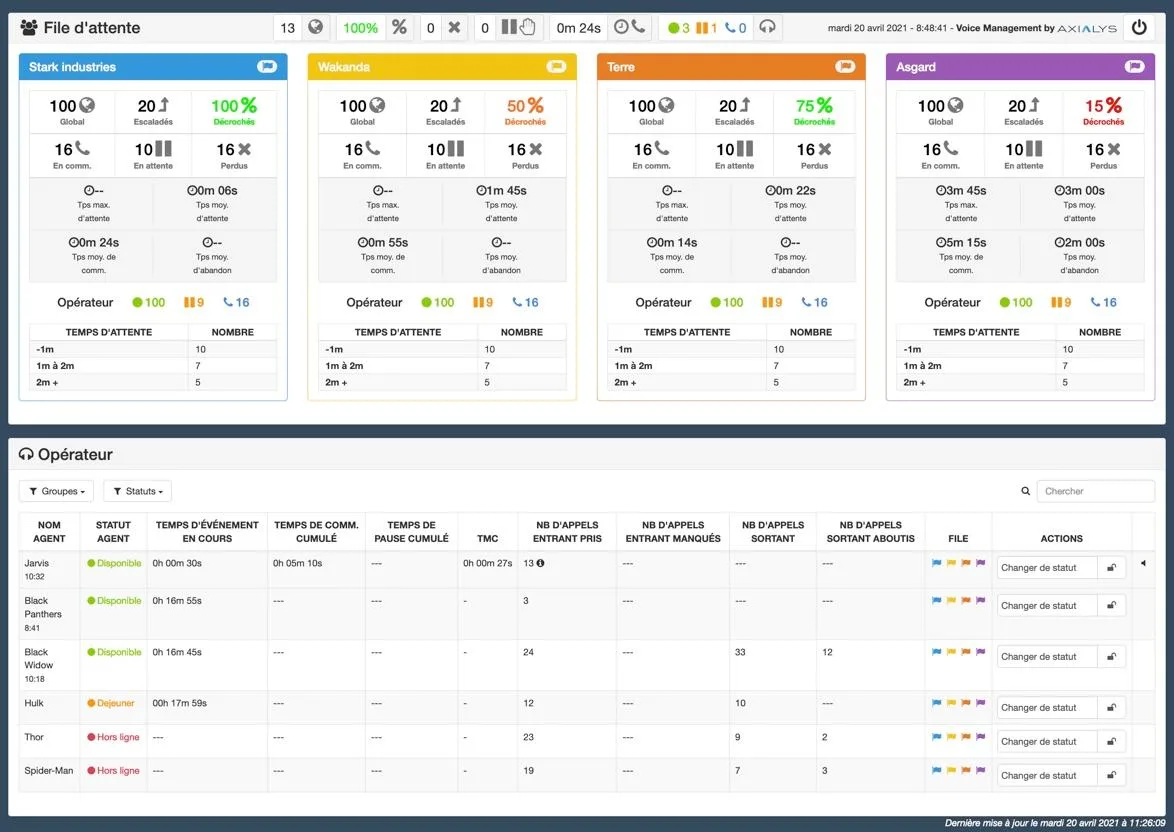Click the unlock icon in Spider-Man row
1174x832 pixels.
pos(1111,776)
